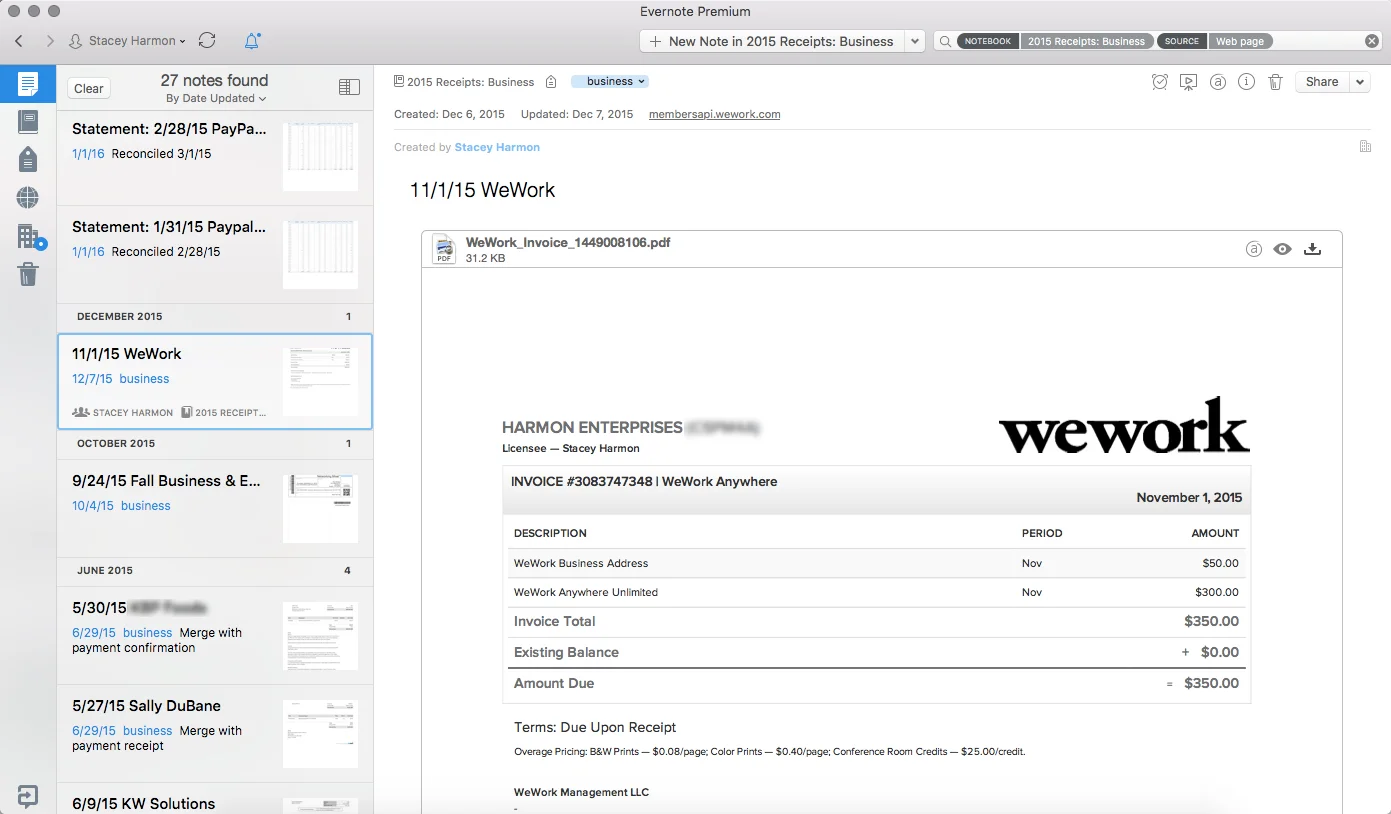The height and width of the screenshot is (814, 1391).
Task: Select the 11/1/15 WeWork note in list
Action: [x=215, y=382]
